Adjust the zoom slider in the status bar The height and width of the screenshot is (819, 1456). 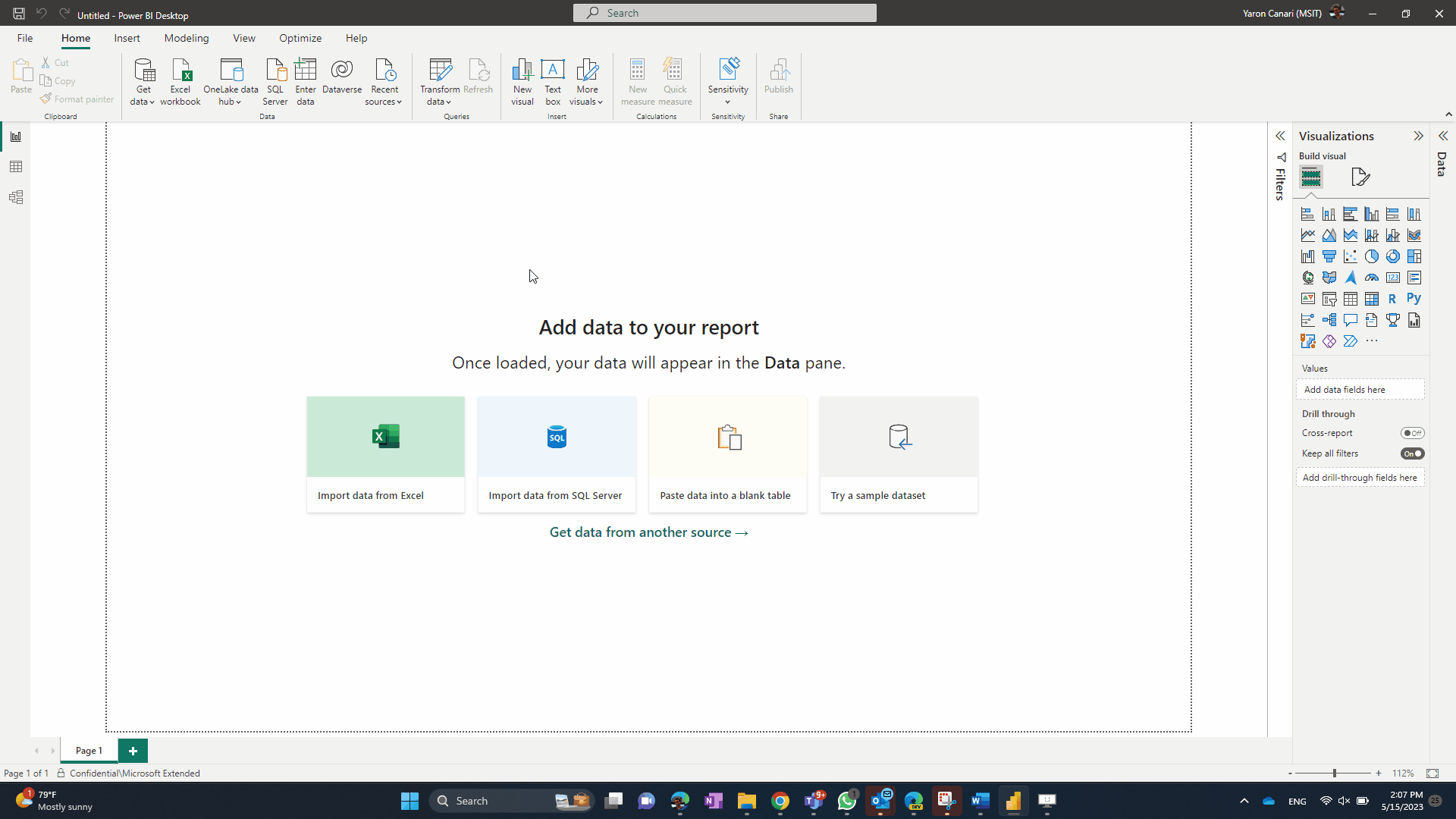1333,773
